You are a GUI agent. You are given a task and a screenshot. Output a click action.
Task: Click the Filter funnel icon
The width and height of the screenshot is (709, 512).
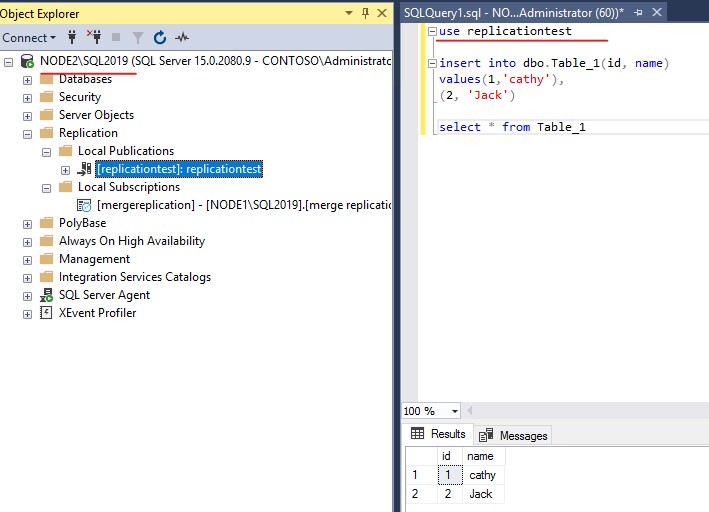[138, 38]
